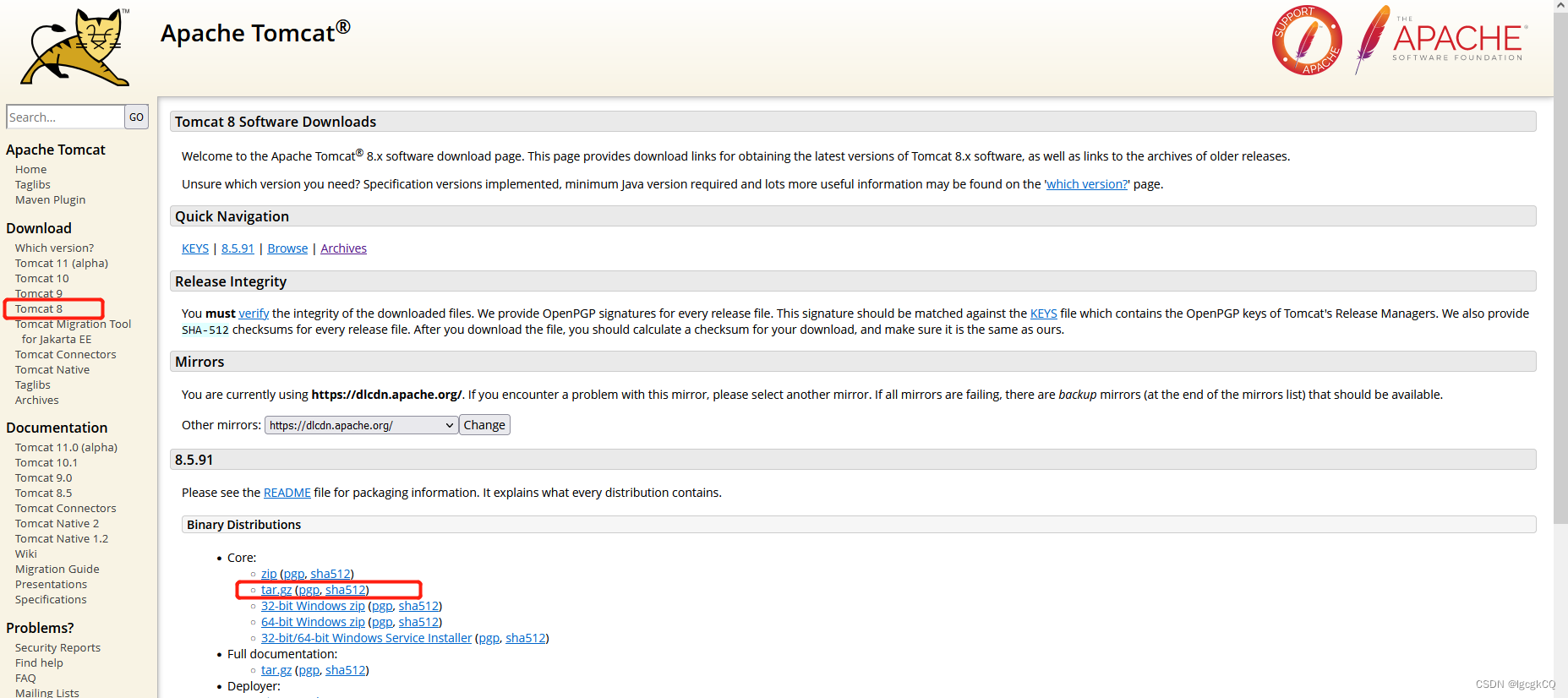The image size is (1568, 698).
Task: Click Archives in Quick Navigation
Action: 343,248
